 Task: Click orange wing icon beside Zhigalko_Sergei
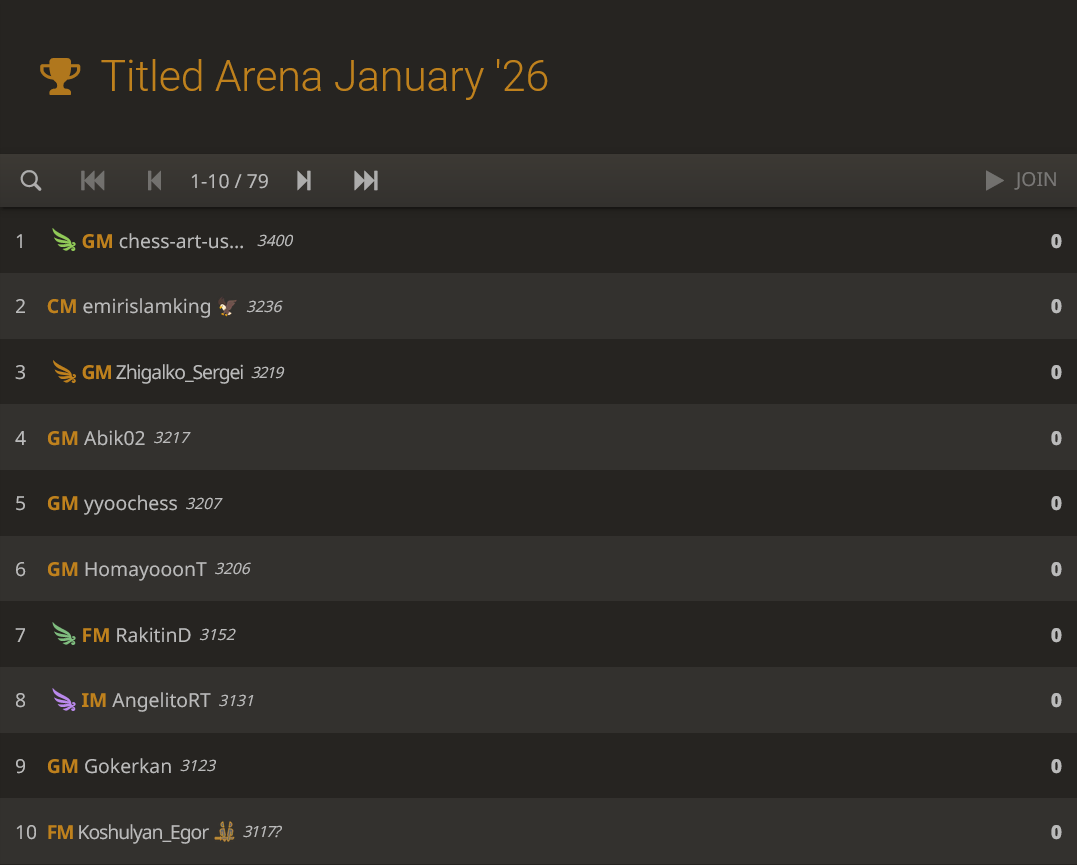64,373
